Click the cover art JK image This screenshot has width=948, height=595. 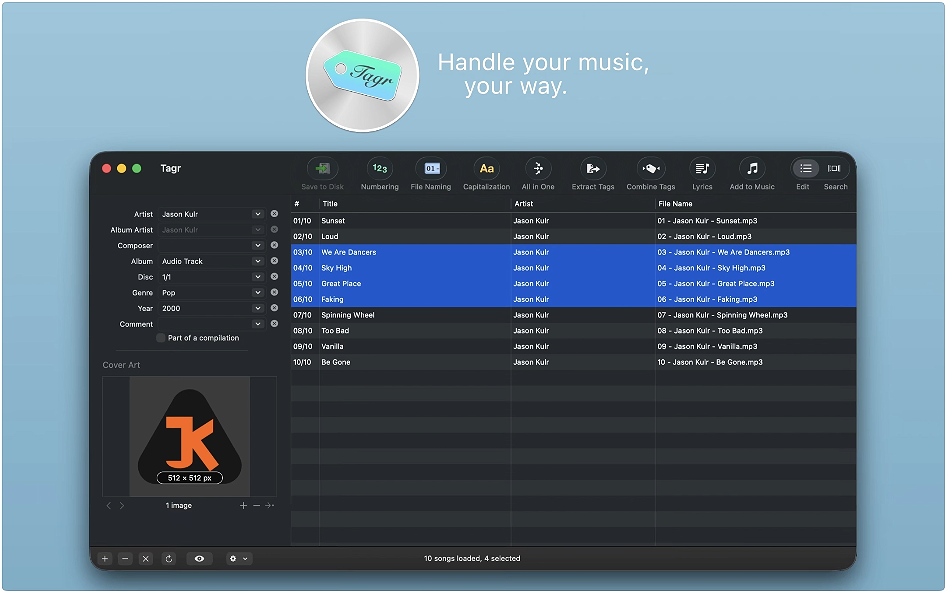coord(190,436)
